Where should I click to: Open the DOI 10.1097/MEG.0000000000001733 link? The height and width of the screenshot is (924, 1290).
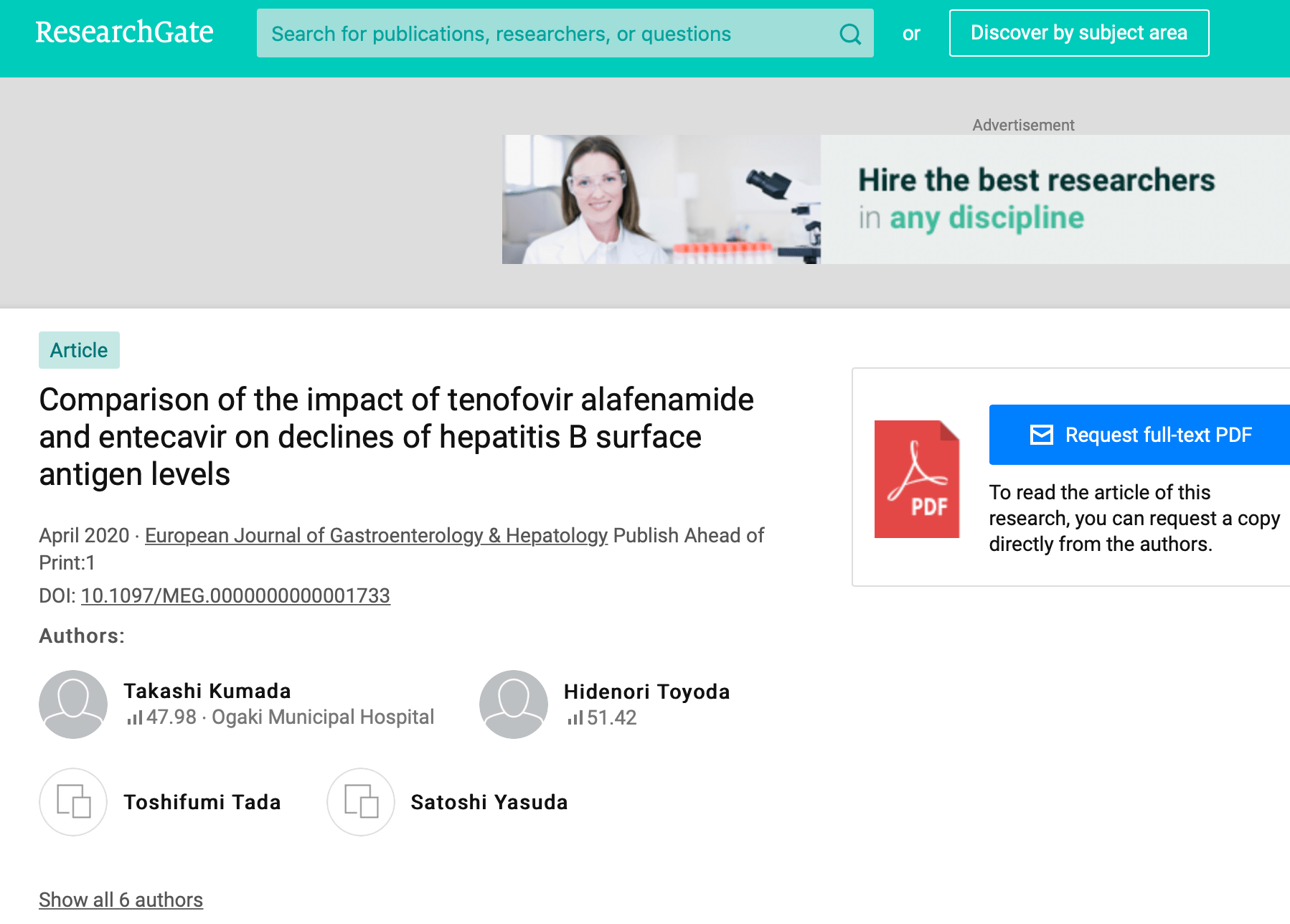pyautogui.click(x=235, y=595)
